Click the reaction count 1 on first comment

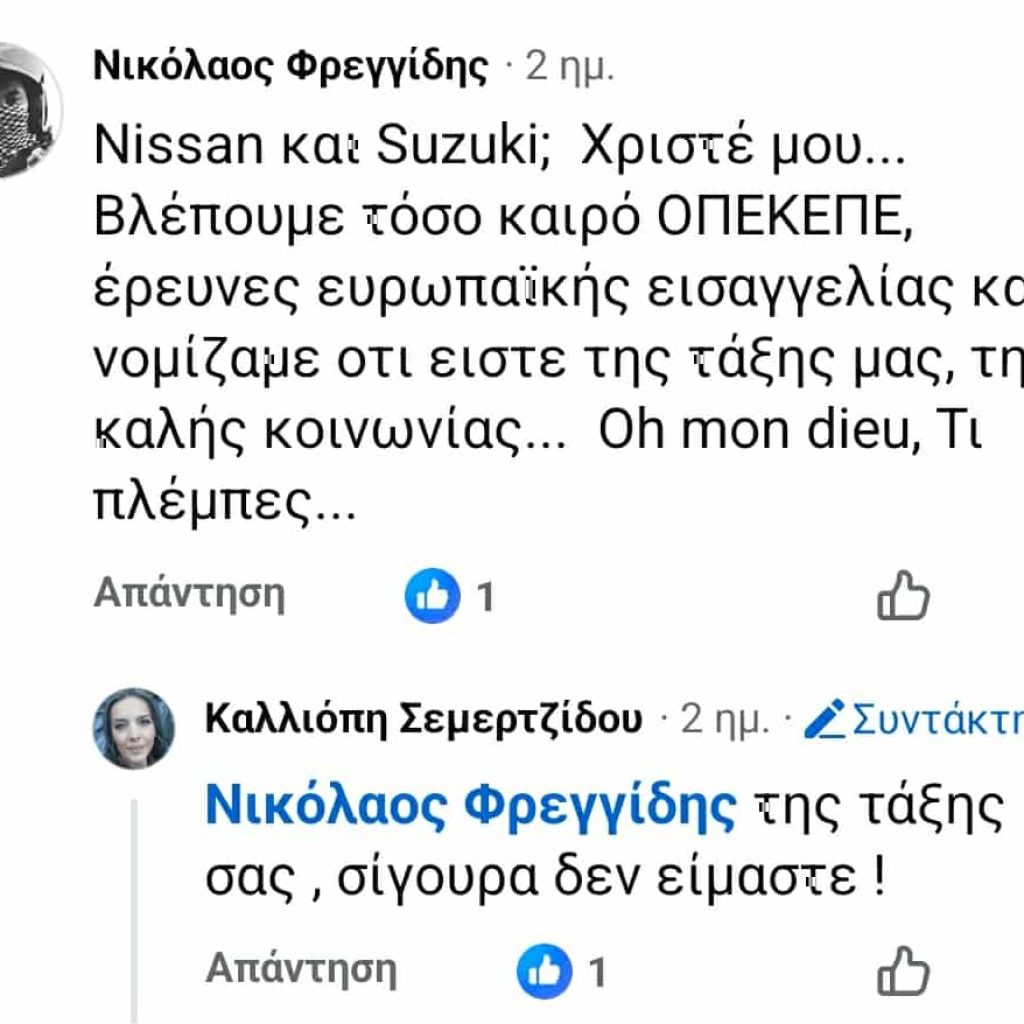click(x=486, y=598)
